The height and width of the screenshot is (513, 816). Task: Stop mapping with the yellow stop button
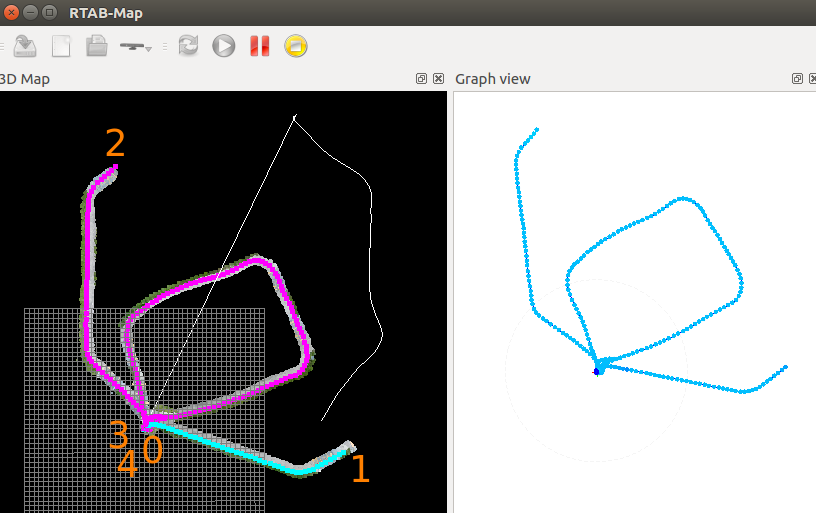coord(295,46)
